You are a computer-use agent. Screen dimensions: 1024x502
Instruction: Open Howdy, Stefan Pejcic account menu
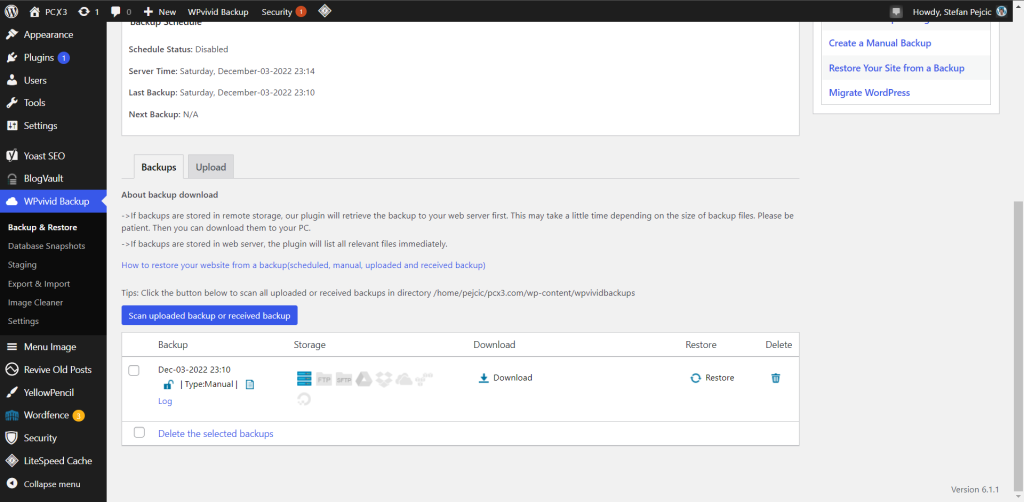click(x=961, y=12)
